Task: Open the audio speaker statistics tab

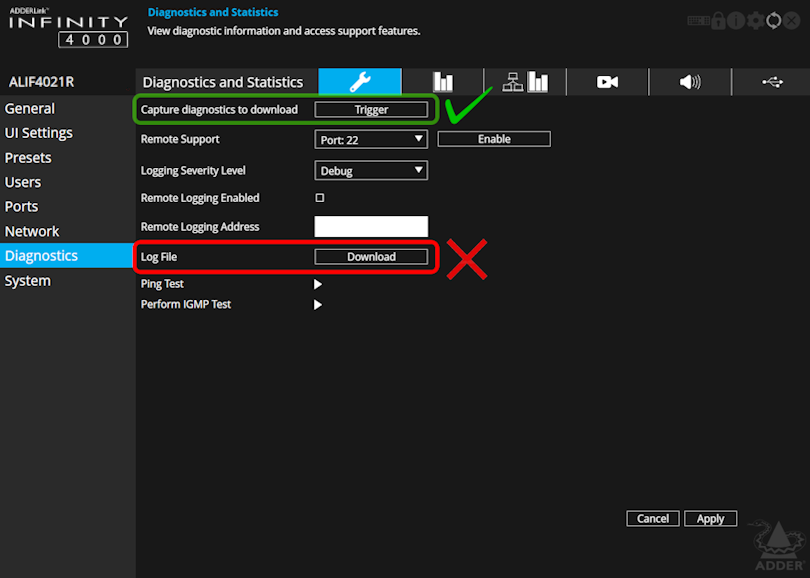Action: pos(690,82)
